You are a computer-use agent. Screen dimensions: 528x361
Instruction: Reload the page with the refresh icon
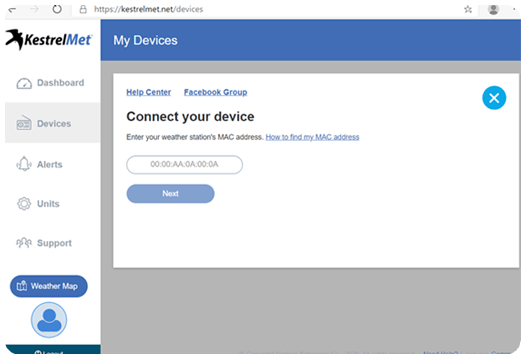coord(57,9)
